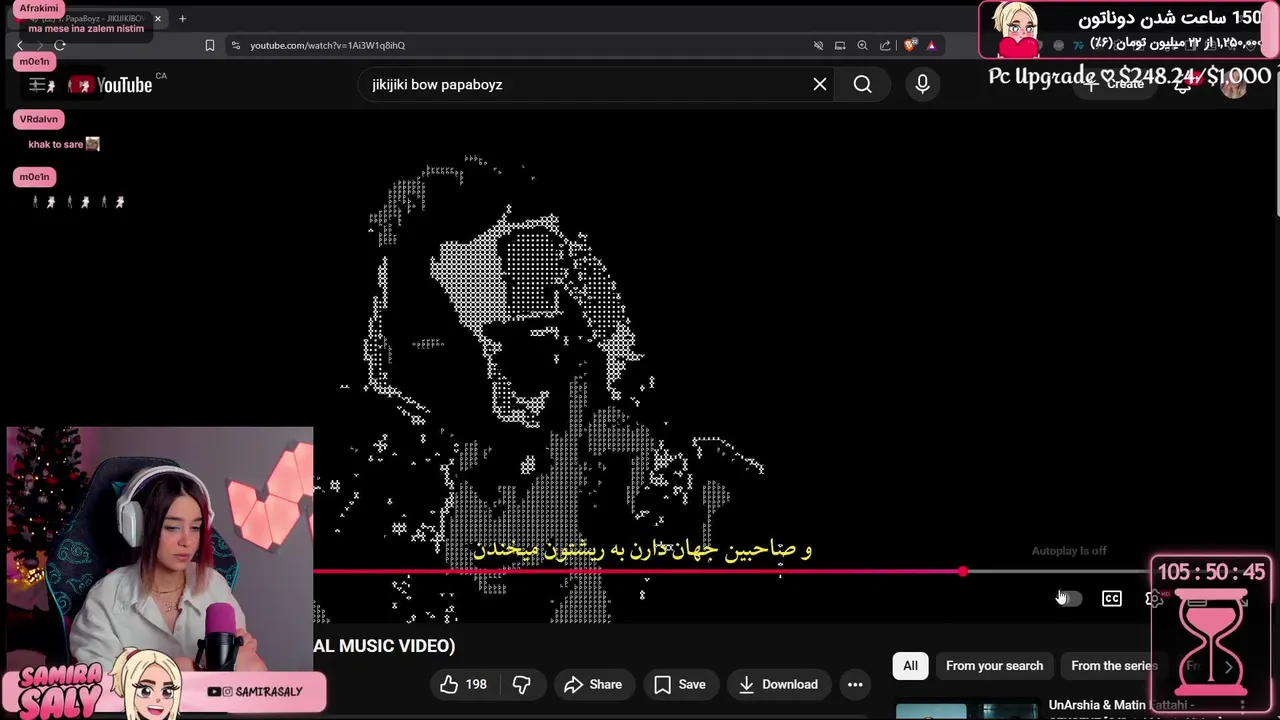Click the YouTube address bar URL

pos(327,45)
